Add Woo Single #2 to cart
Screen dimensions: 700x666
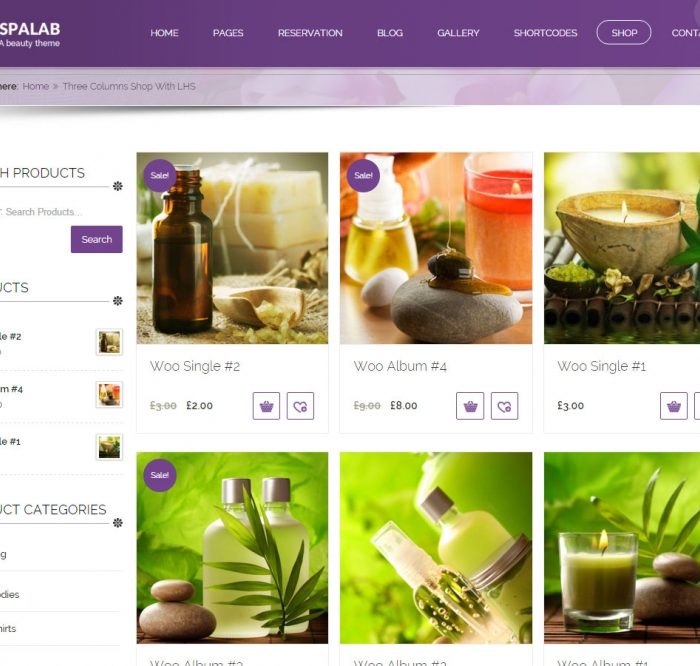266,406
